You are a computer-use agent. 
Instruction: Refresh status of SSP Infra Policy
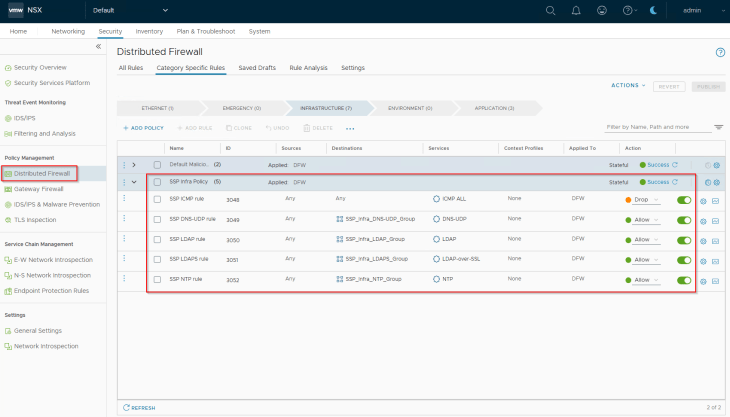tap(675, 182)
